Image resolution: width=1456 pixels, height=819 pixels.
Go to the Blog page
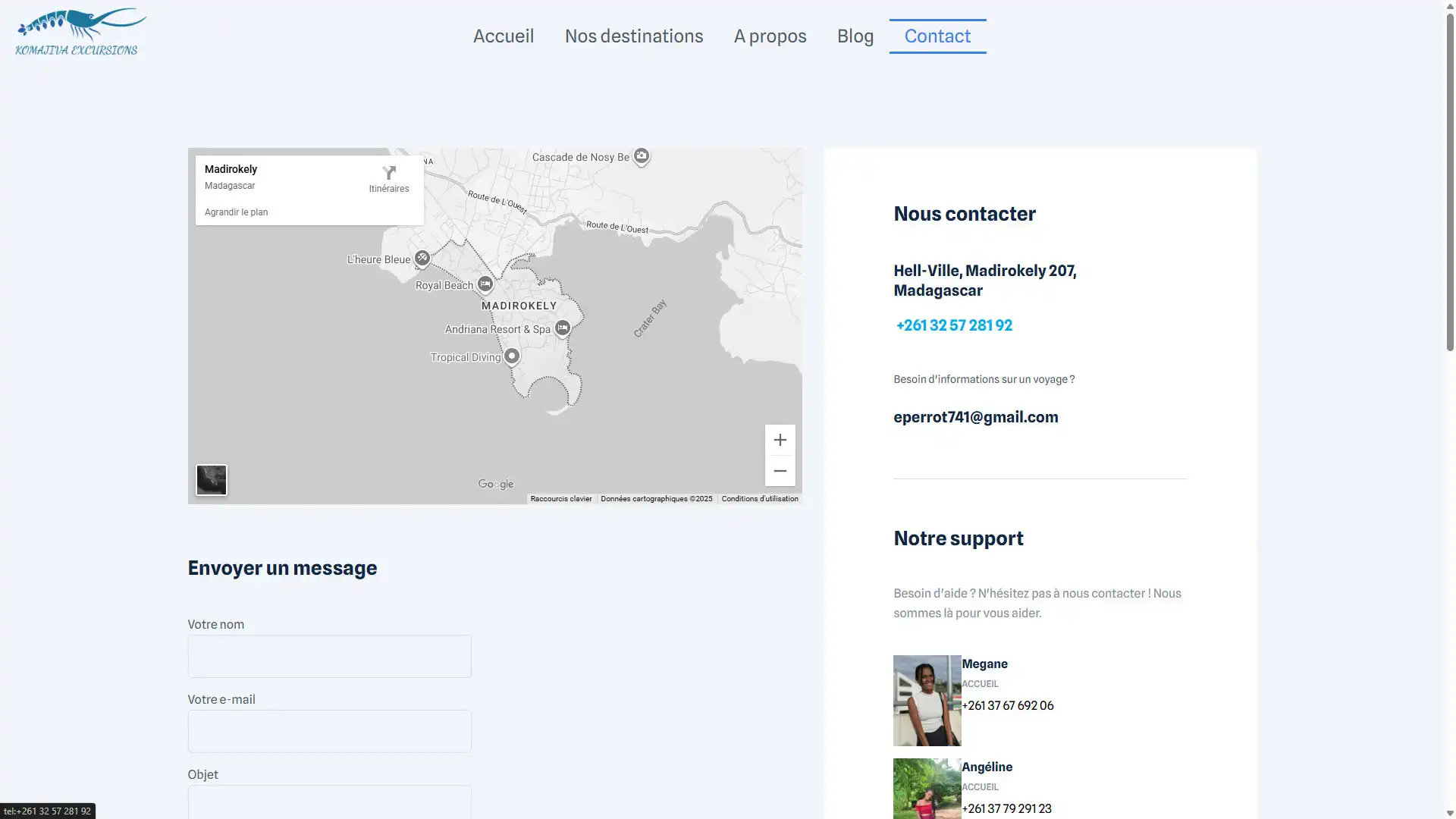[855, 36]
